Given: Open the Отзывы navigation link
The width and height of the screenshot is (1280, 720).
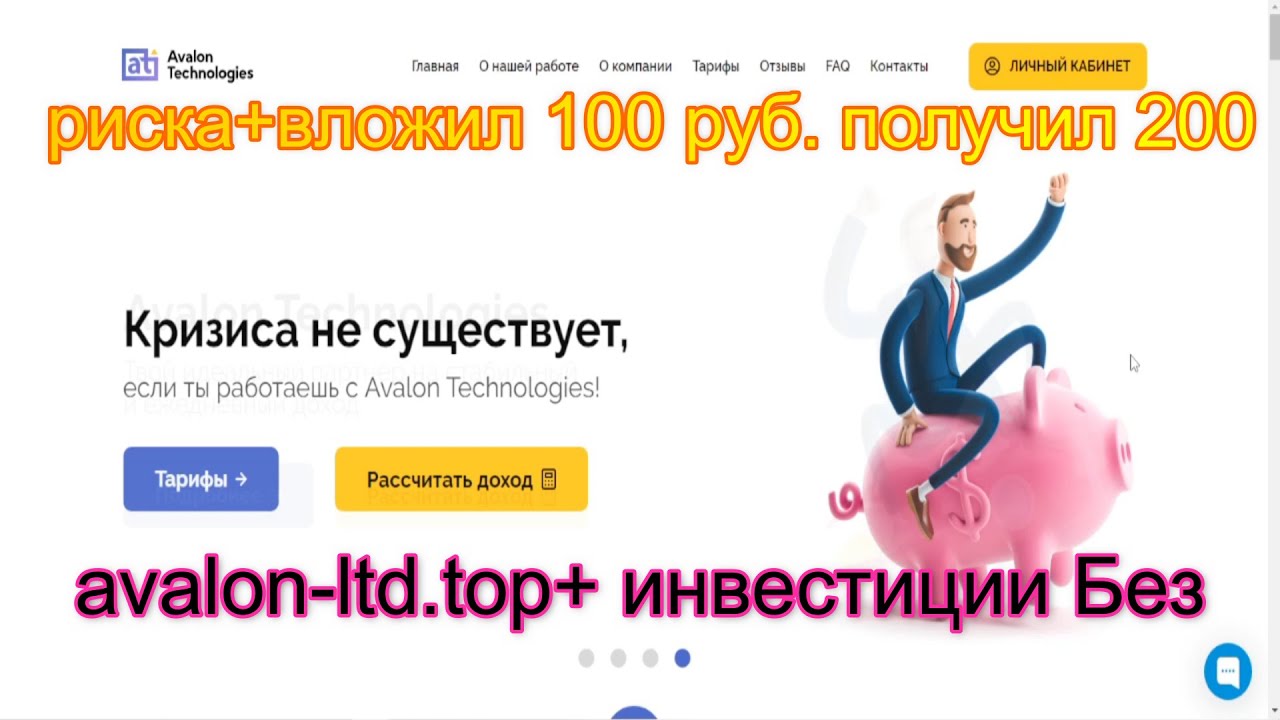Looking at the screenshot, I should 782,66.
